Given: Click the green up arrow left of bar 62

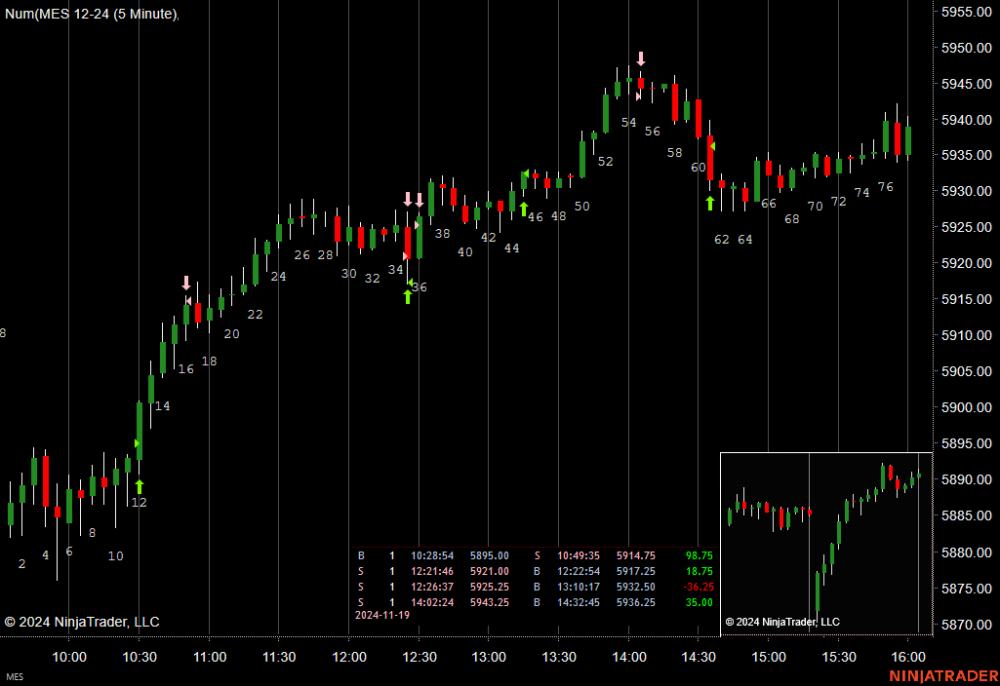Looking at the screenshot, I should coord(710,203).
